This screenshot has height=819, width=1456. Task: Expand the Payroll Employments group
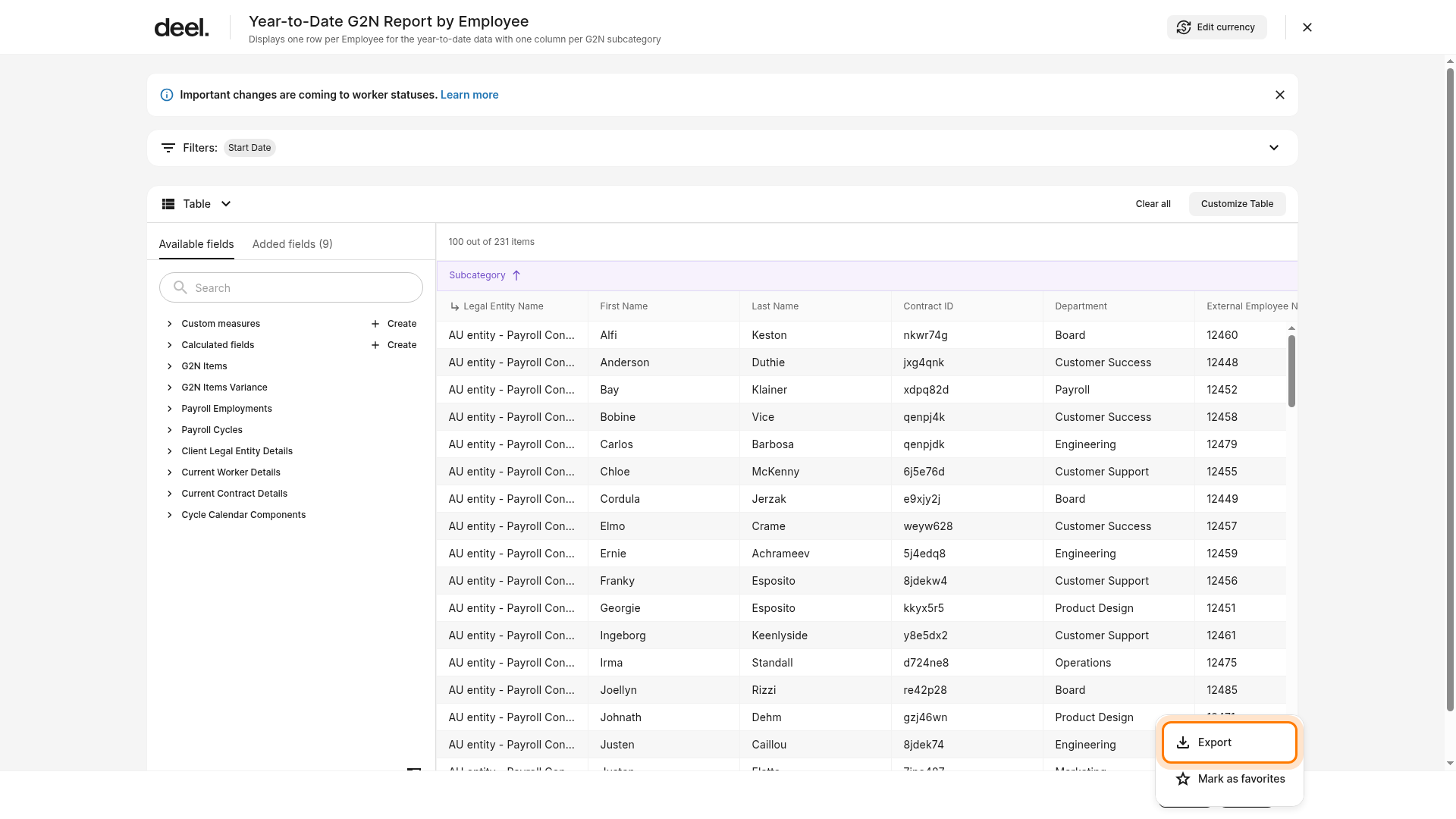(170, 409)
